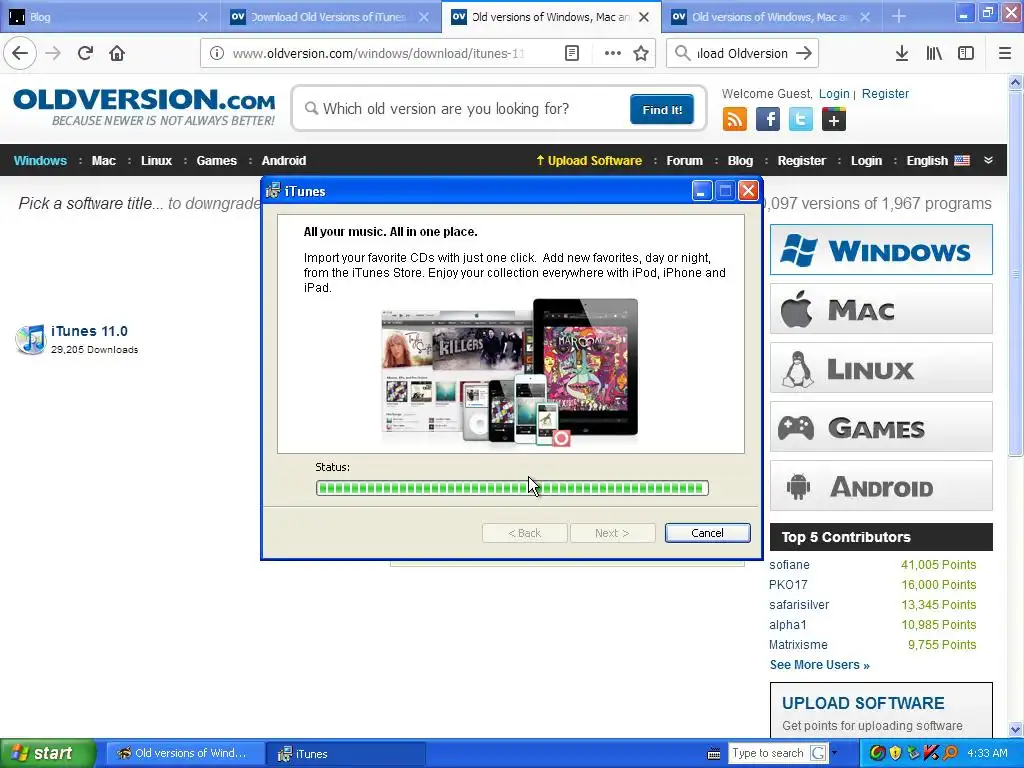Open the library bookshelf icon

point(934,54)
